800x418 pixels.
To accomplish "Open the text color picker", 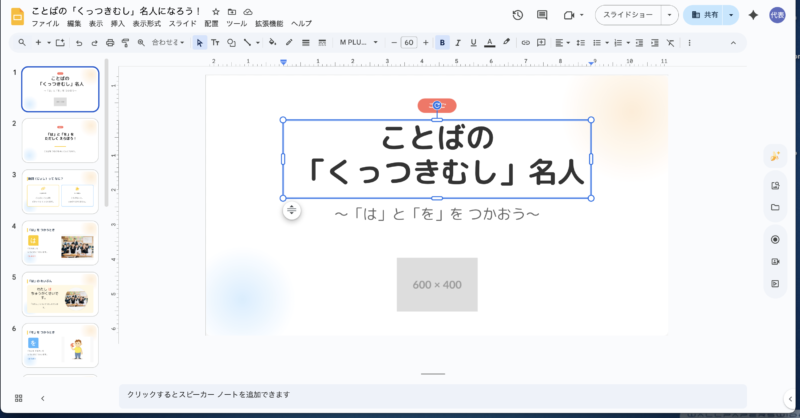I will pos(489,43).
